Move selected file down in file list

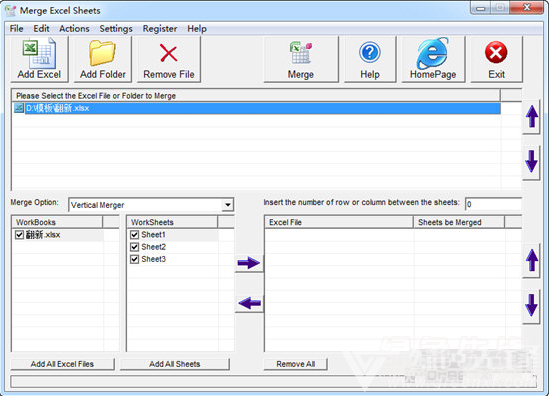tap(531, 162)
